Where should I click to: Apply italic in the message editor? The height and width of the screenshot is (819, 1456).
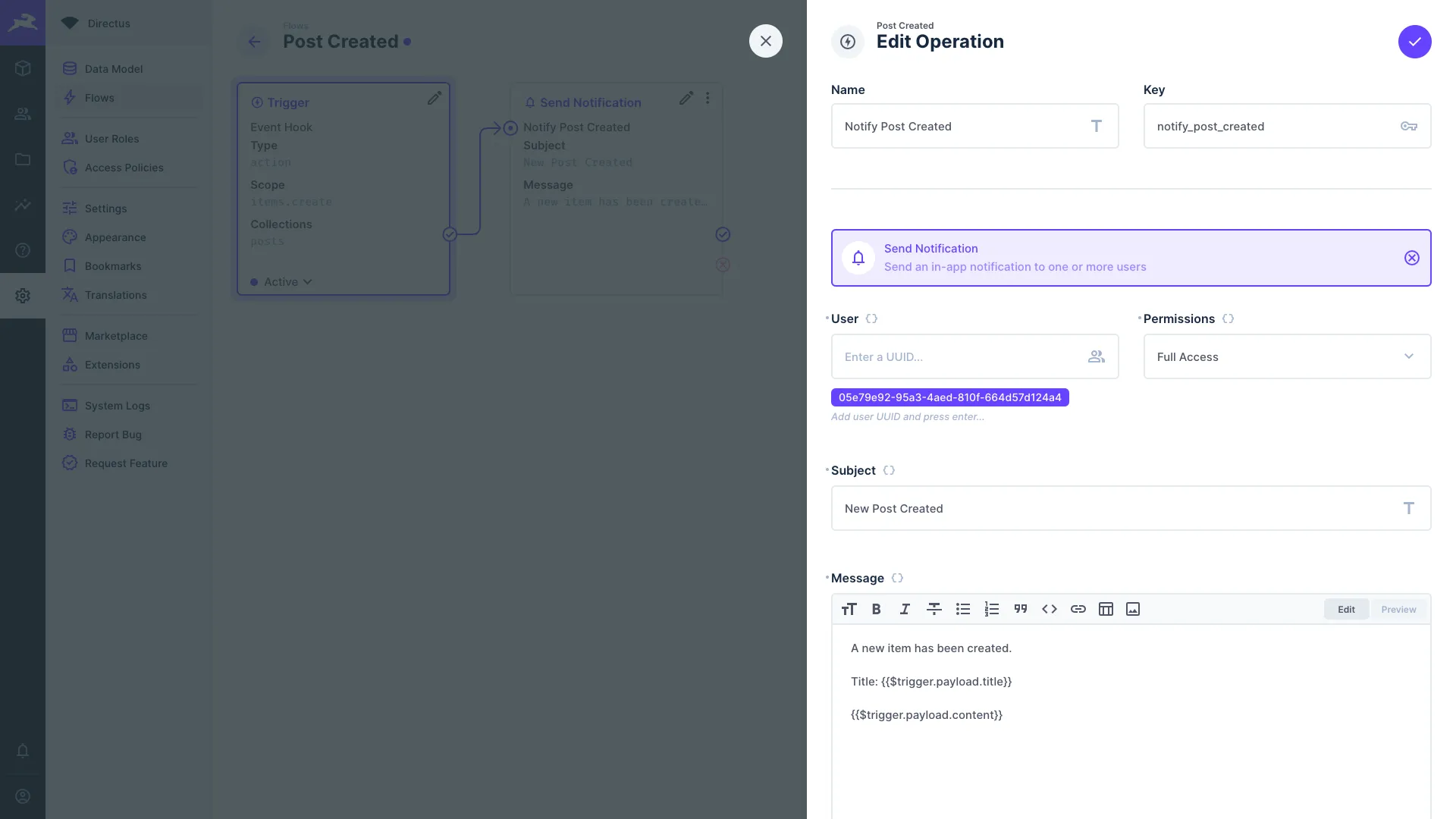(905, 609)
